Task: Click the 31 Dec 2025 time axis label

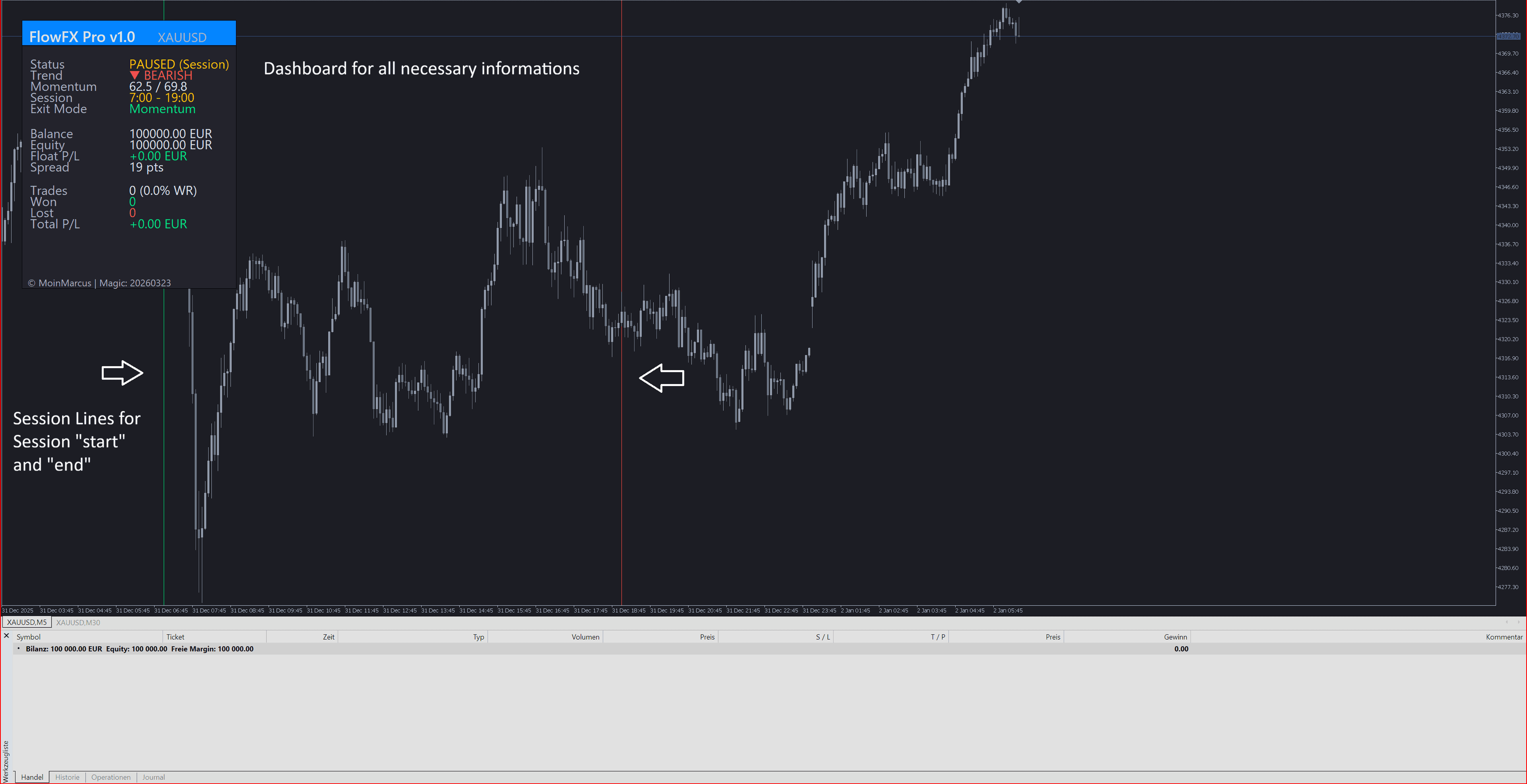Action: pos(18,610)
